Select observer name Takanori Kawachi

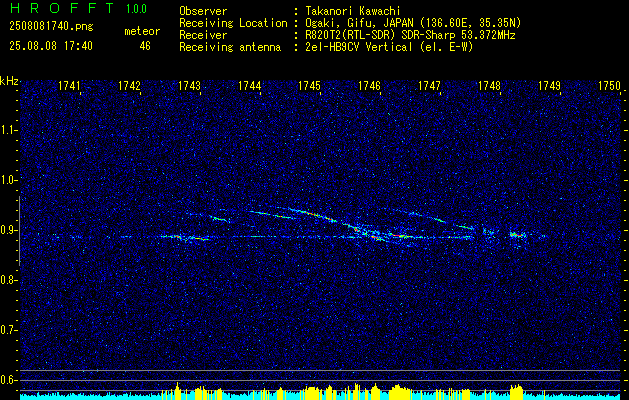pos(352,11)
